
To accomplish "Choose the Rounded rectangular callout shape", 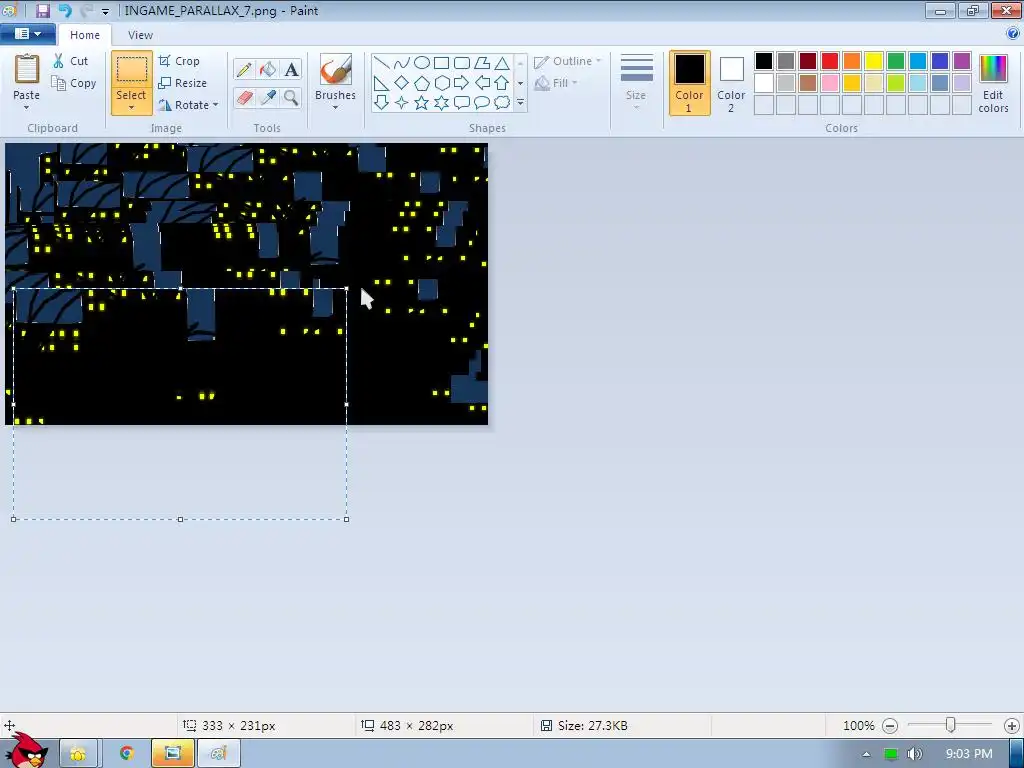I will (462, 103).
